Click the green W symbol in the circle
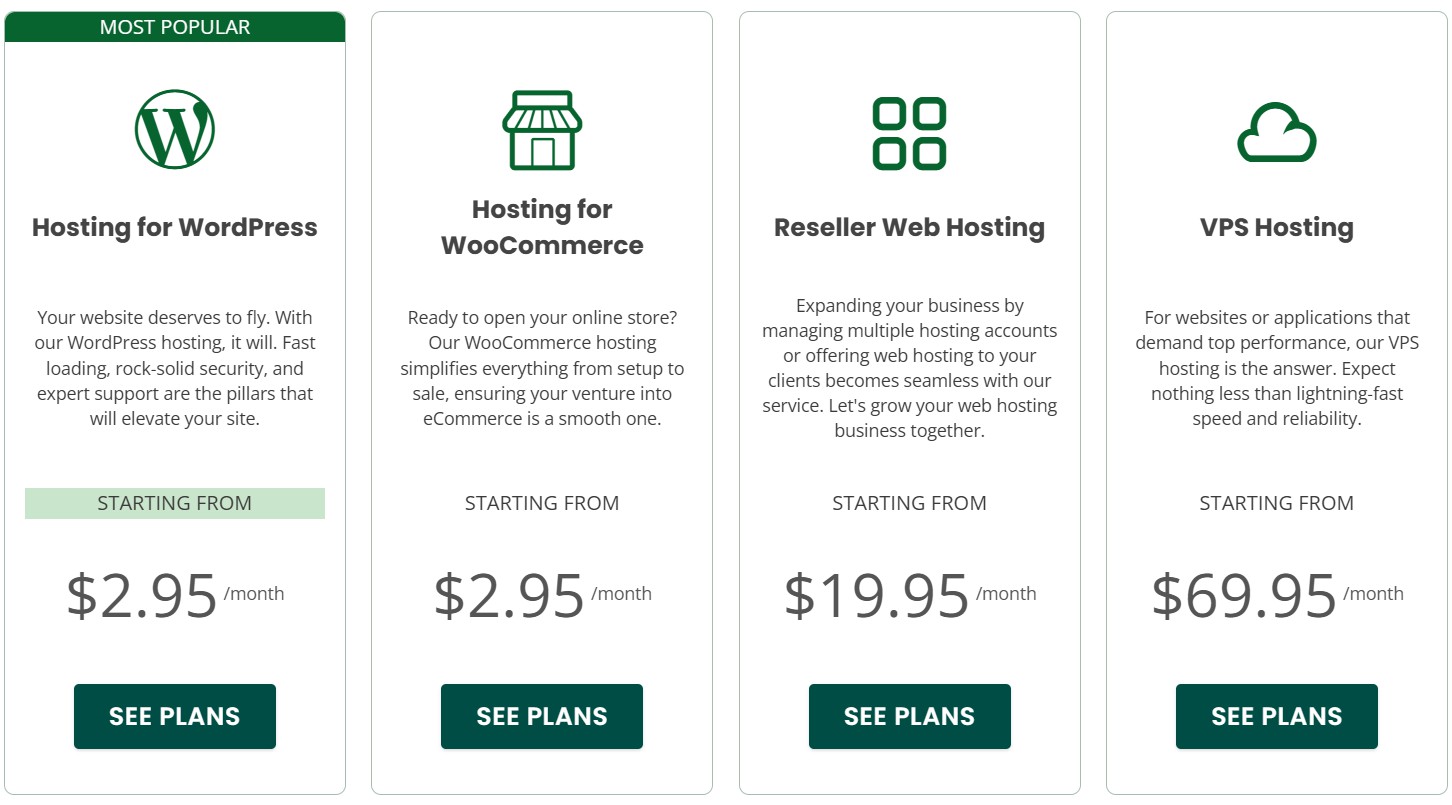The width and height of the screenshot is (1452, 805). point(174,128)
